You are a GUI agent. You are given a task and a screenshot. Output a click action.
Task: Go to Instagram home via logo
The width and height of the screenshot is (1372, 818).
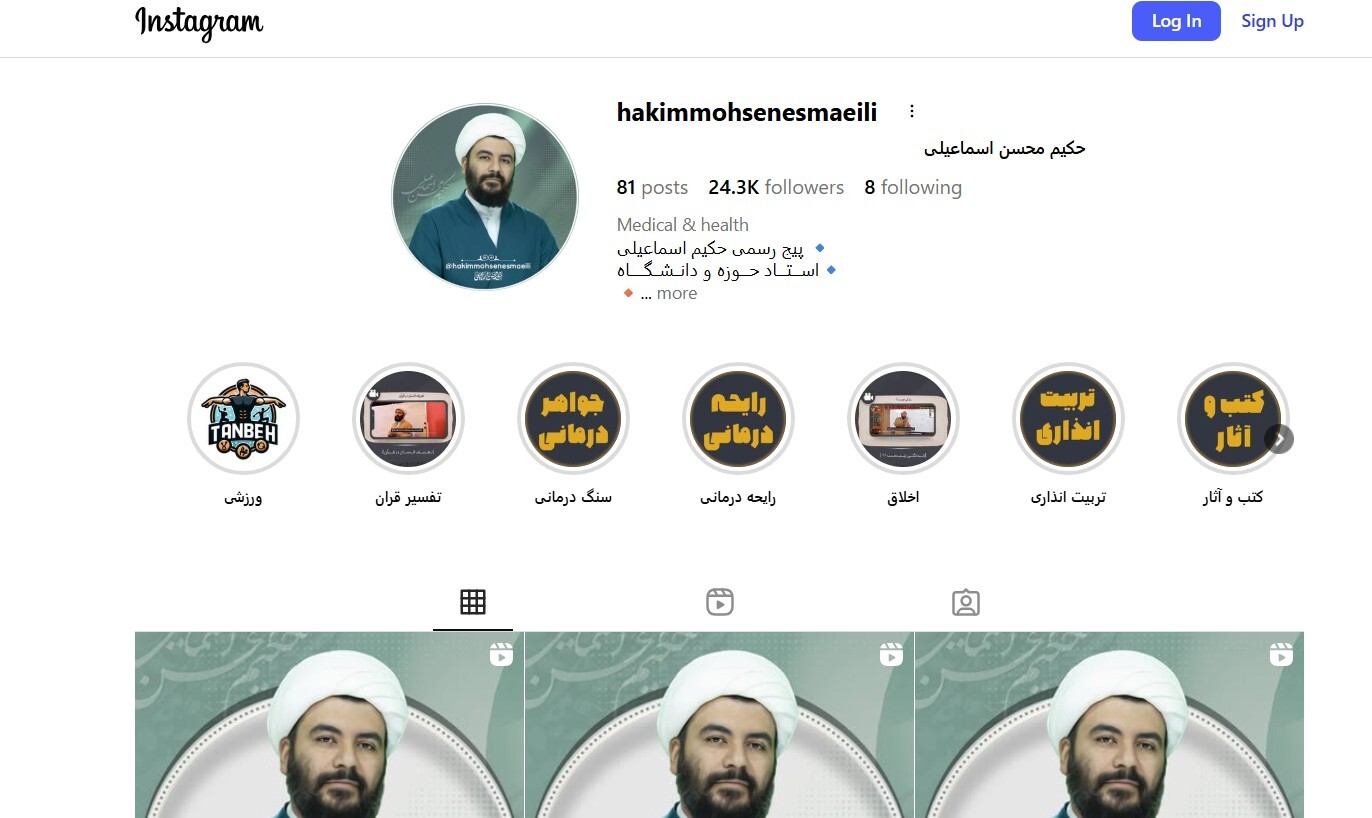199,23
